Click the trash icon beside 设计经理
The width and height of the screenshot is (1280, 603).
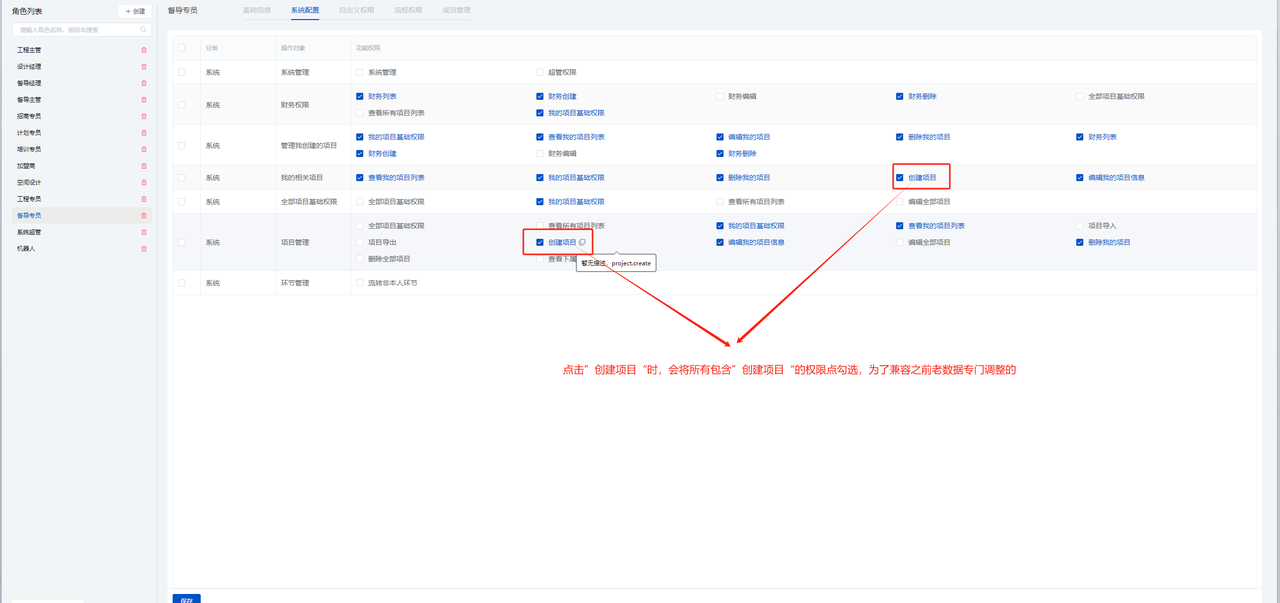click(144, 66)
